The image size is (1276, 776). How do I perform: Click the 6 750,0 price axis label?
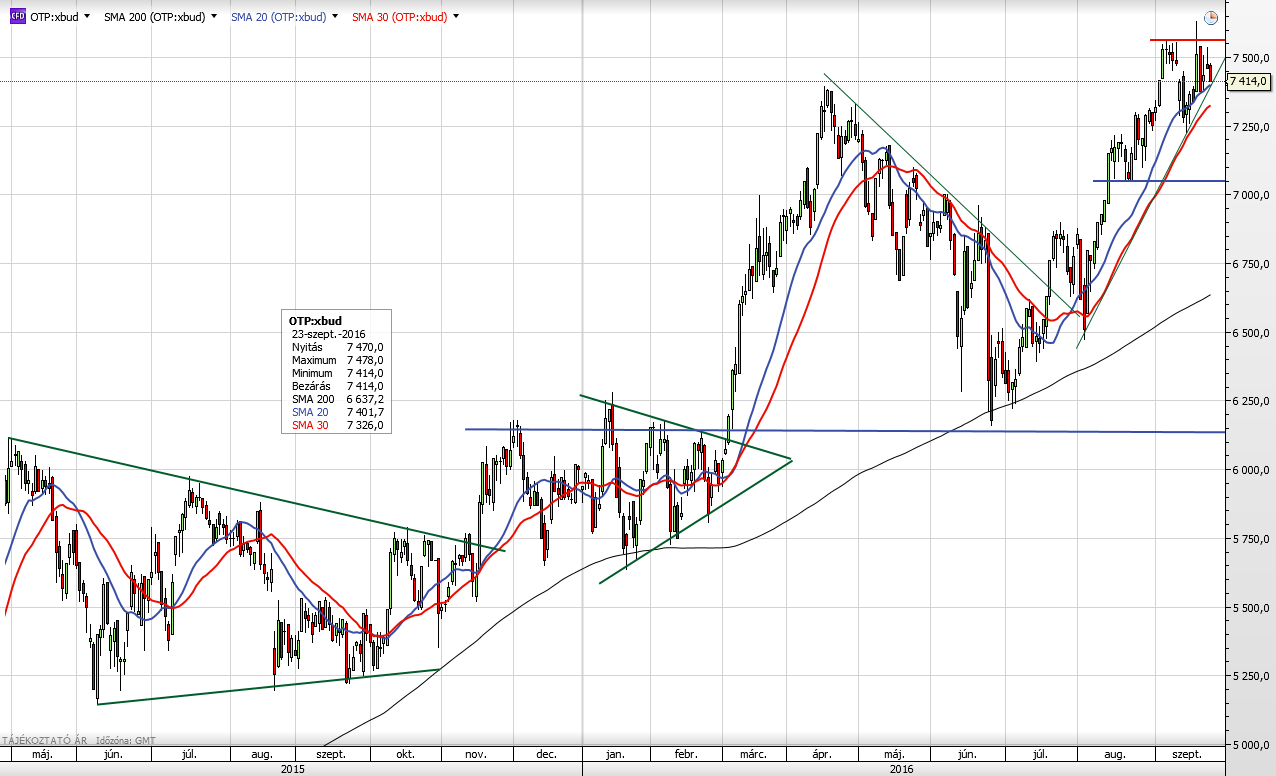(x=1251, y=264)
